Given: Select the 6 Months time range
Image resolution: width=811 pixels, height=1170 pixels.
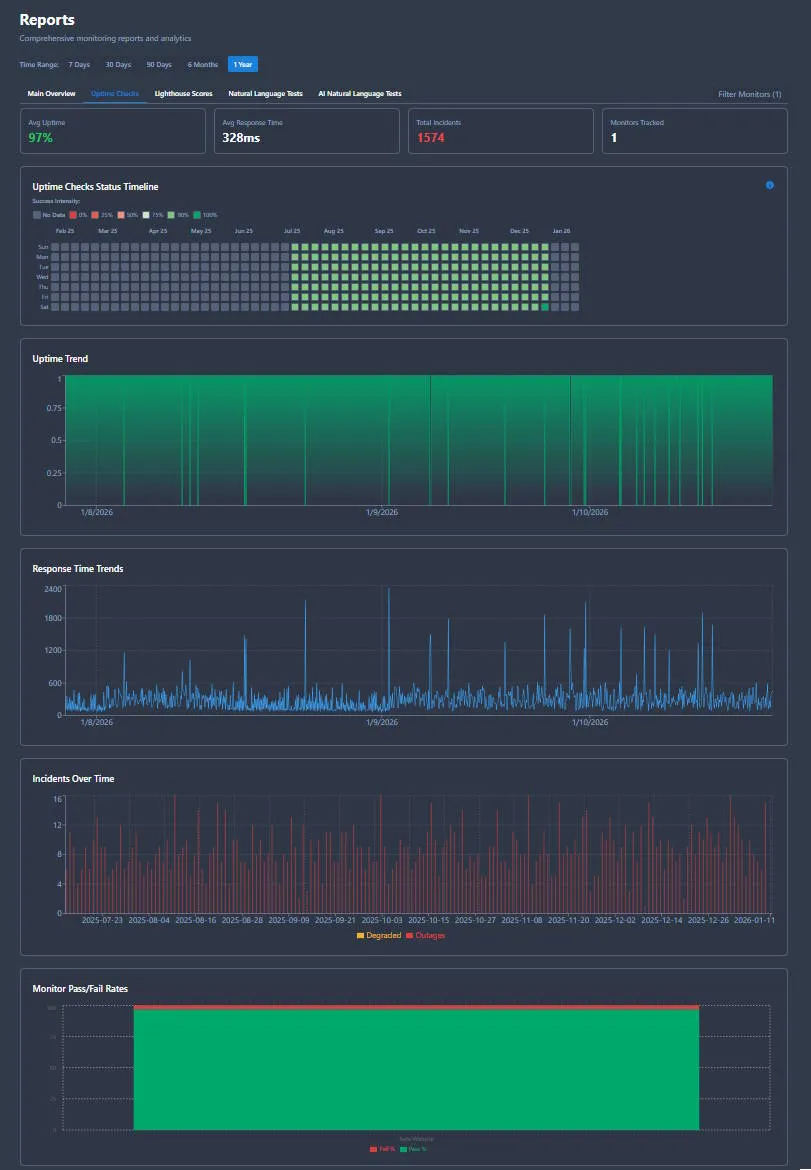Looking at the screenshot, I should coord(201,64).
